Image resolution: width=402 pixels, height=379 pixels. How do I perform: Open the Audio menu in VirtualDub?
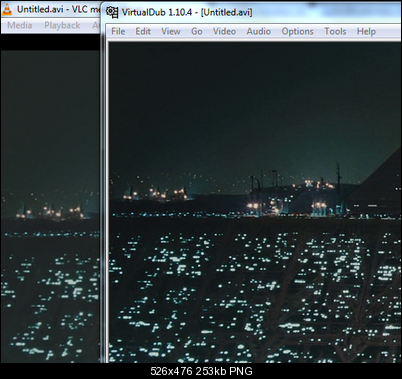coord(258,31)
